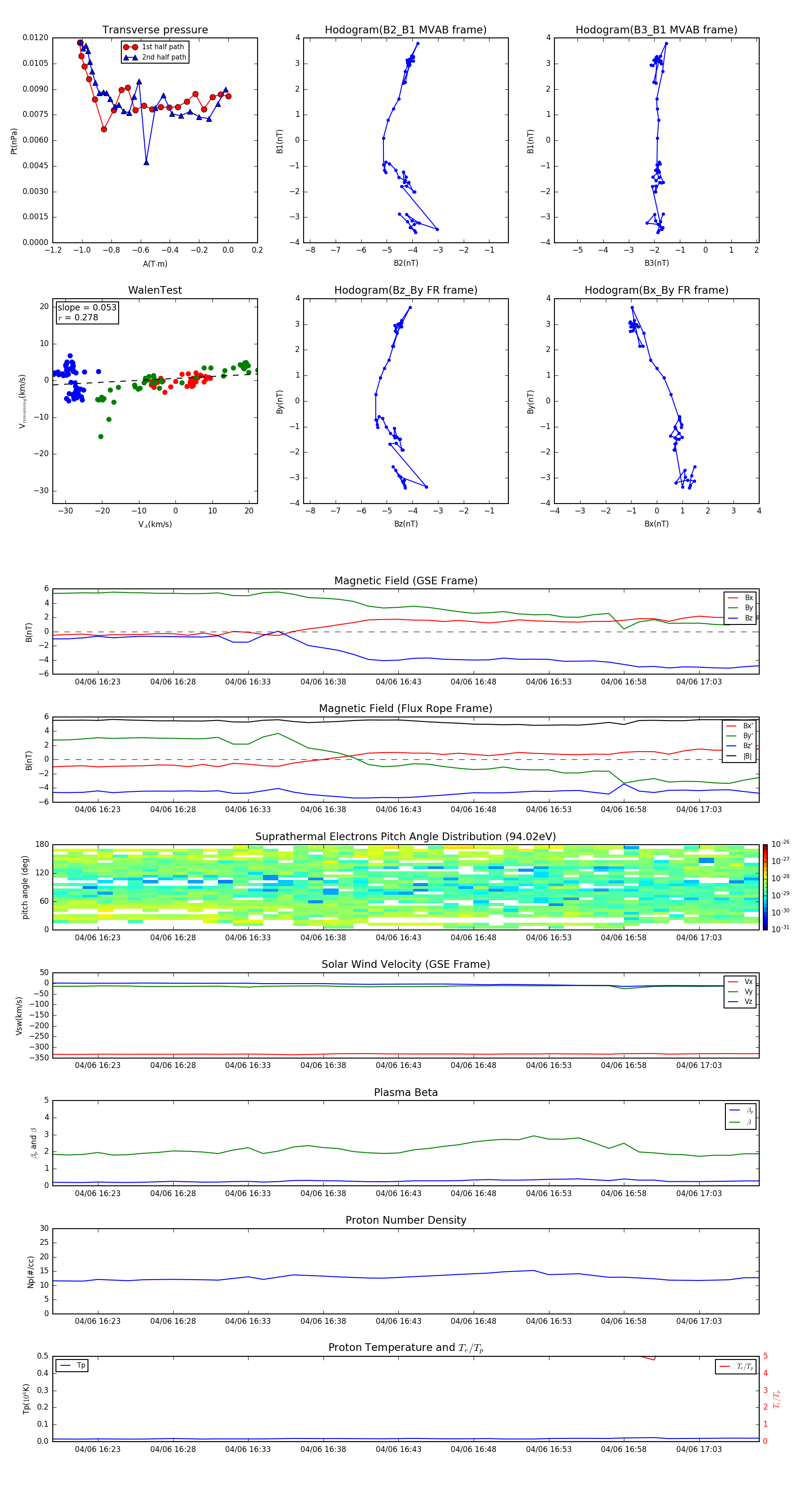Click '04/06 16:43' tick under Plasma Beta

point(398,1193)
